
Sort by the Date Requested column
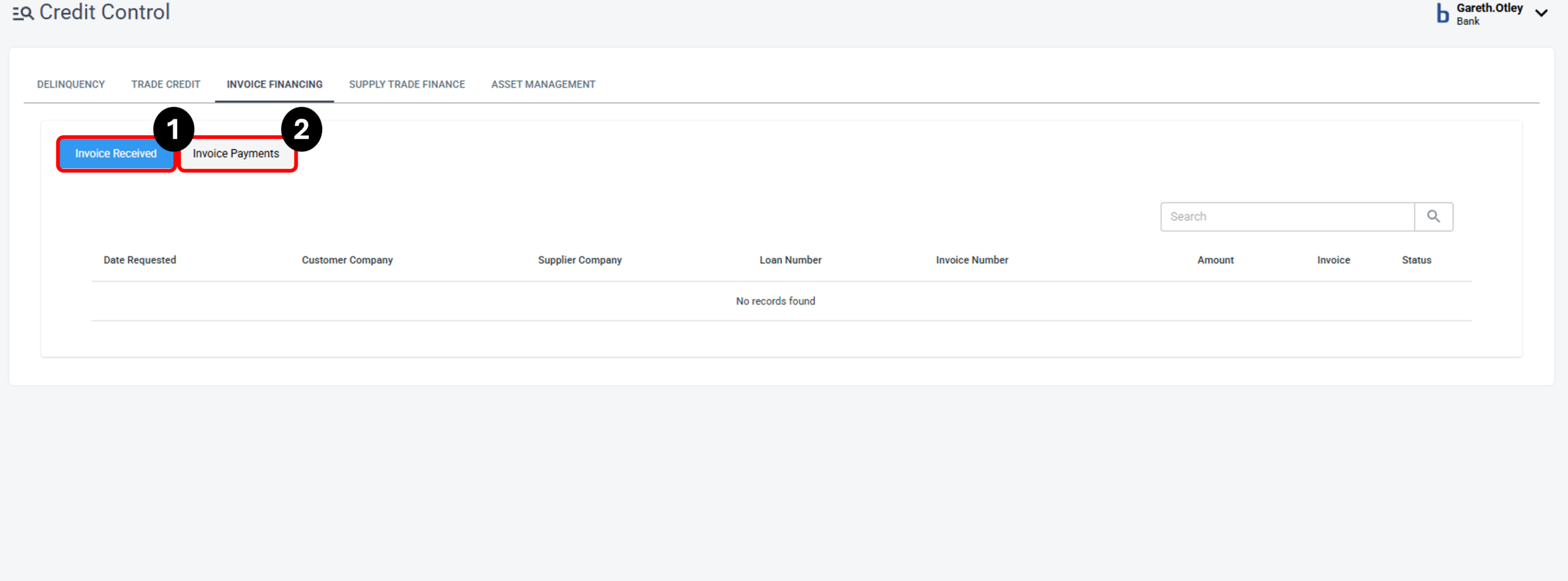(140, 260)
